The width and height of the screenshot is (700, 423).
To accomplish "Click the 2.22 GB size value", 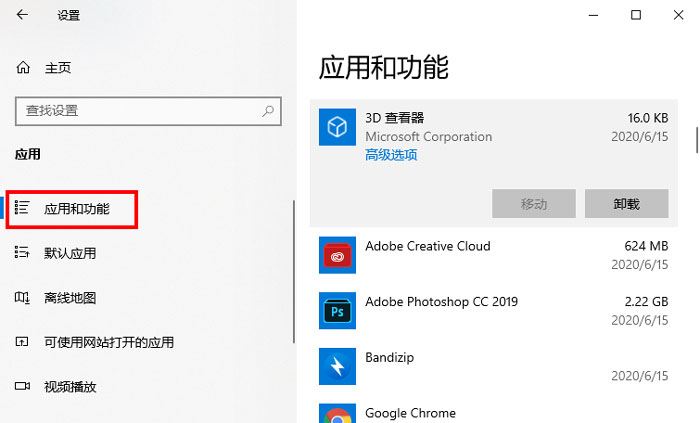I will [646, 302].
